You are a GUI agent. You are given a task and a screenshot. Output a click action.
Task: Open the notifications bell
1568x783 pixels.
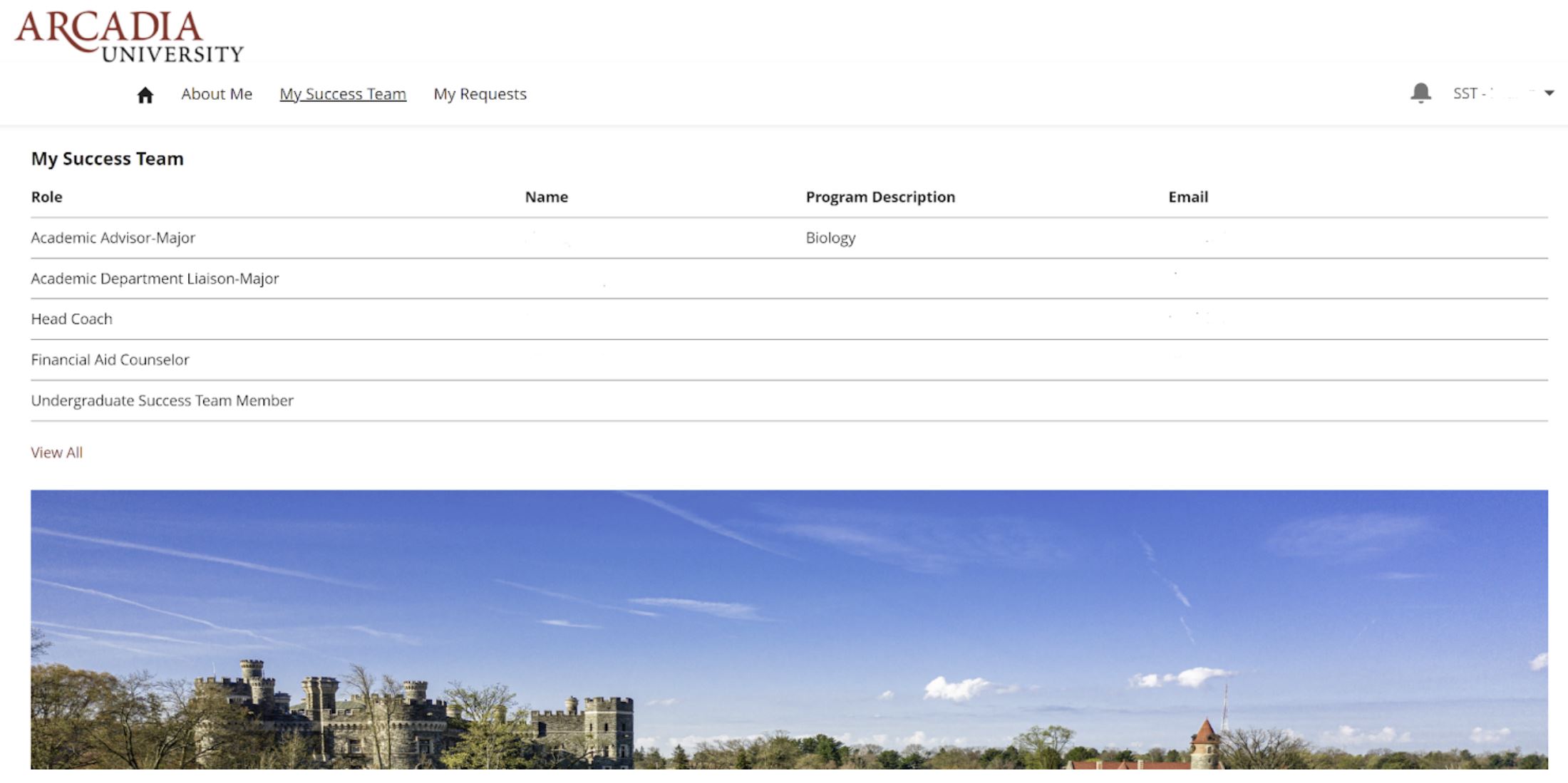point(1420,93)
